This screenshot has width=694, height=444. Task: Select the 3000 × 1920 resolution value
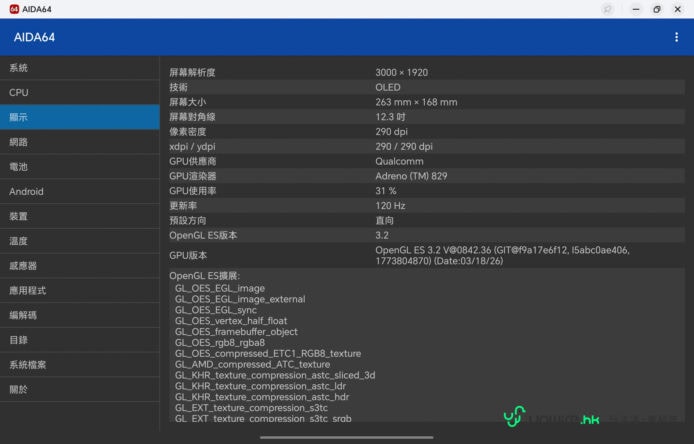tap(401, 73)
